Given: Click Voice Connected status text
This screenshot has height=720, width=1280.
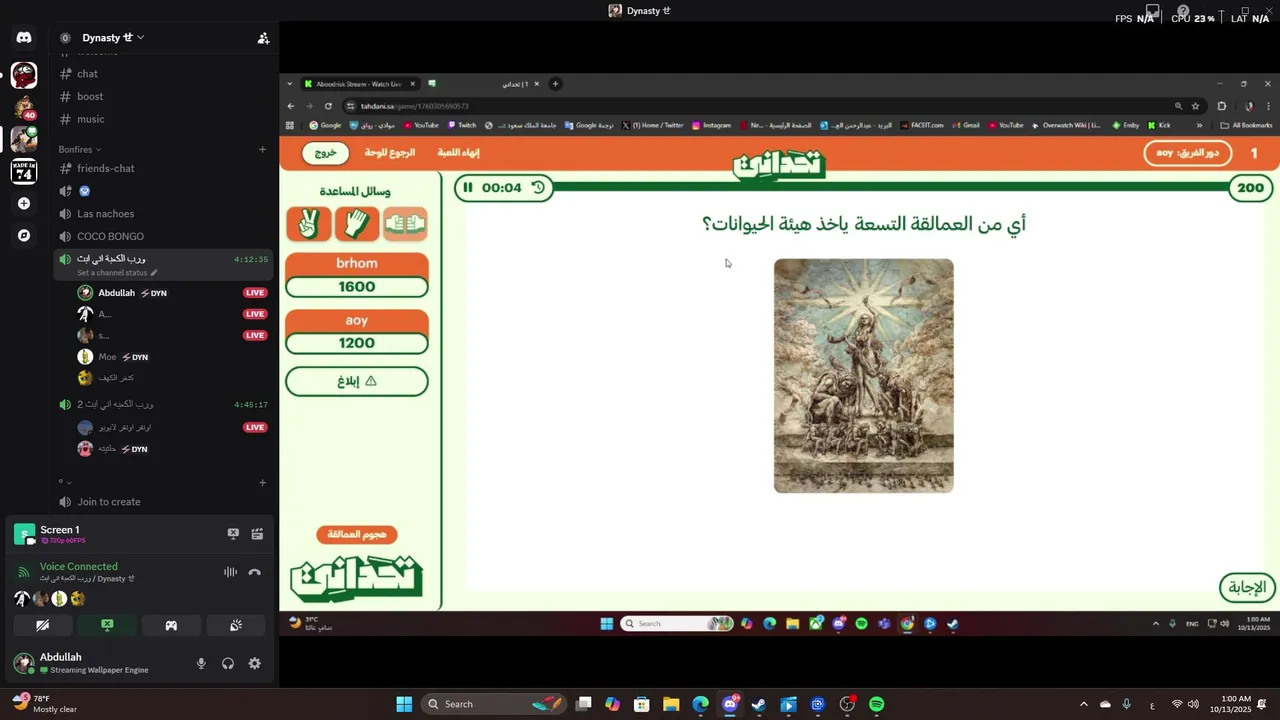Looking at the screenshot, I should click(79, 566).
